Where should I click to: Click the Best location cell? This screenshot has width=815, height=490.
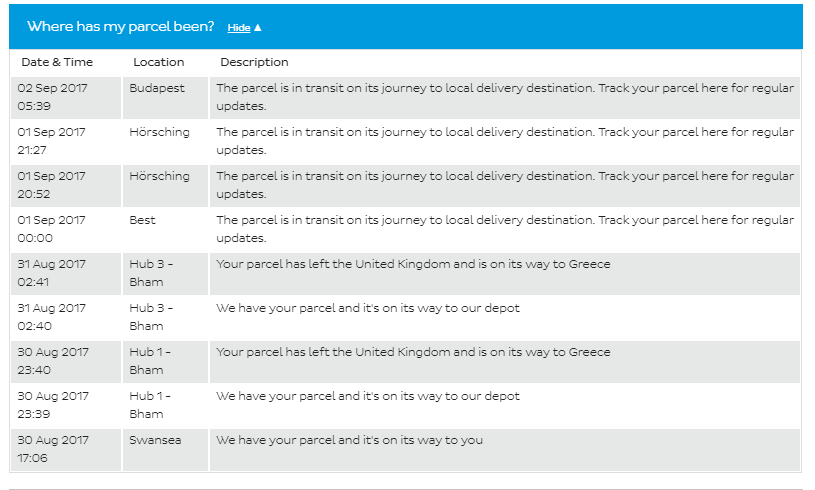pos(165,230)
